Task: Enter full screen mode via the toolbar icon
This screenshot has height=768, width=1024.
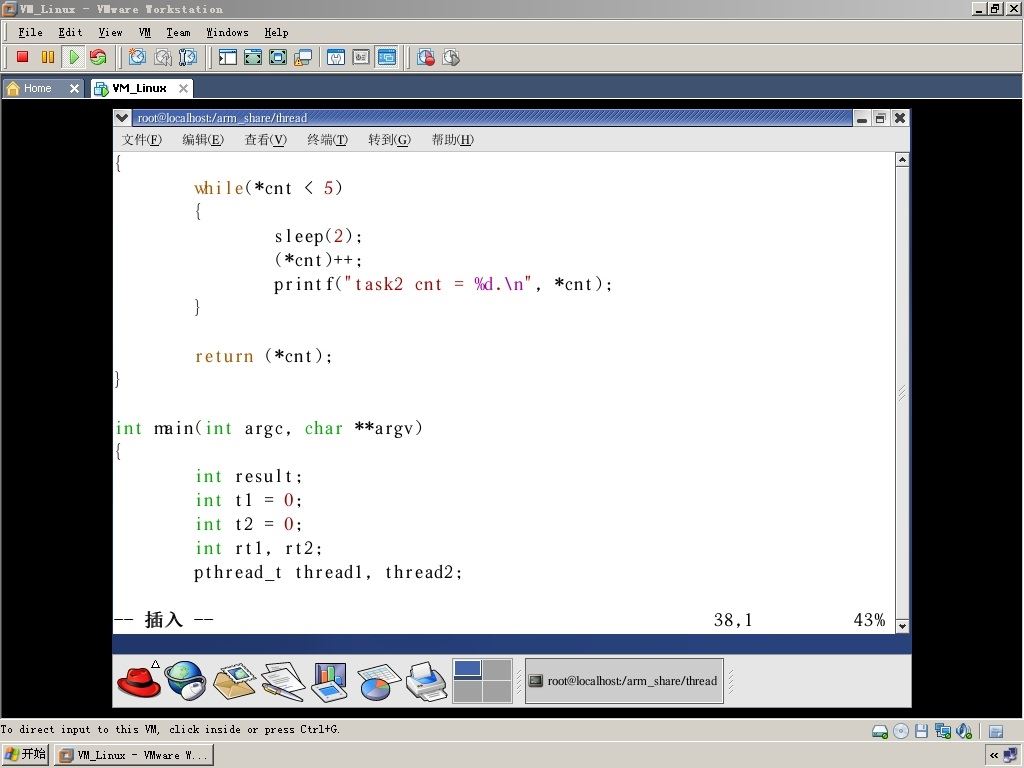Action: (x=278, y=57)
